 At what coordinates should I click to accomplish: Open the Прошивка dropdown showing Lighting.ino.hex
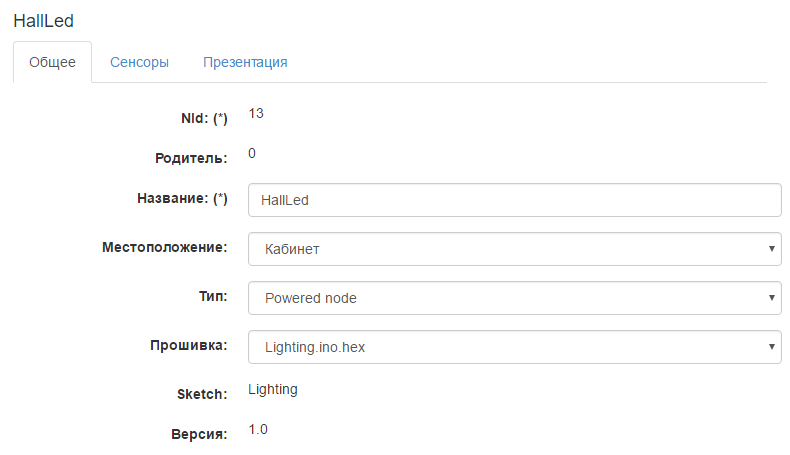coord(514,347)
